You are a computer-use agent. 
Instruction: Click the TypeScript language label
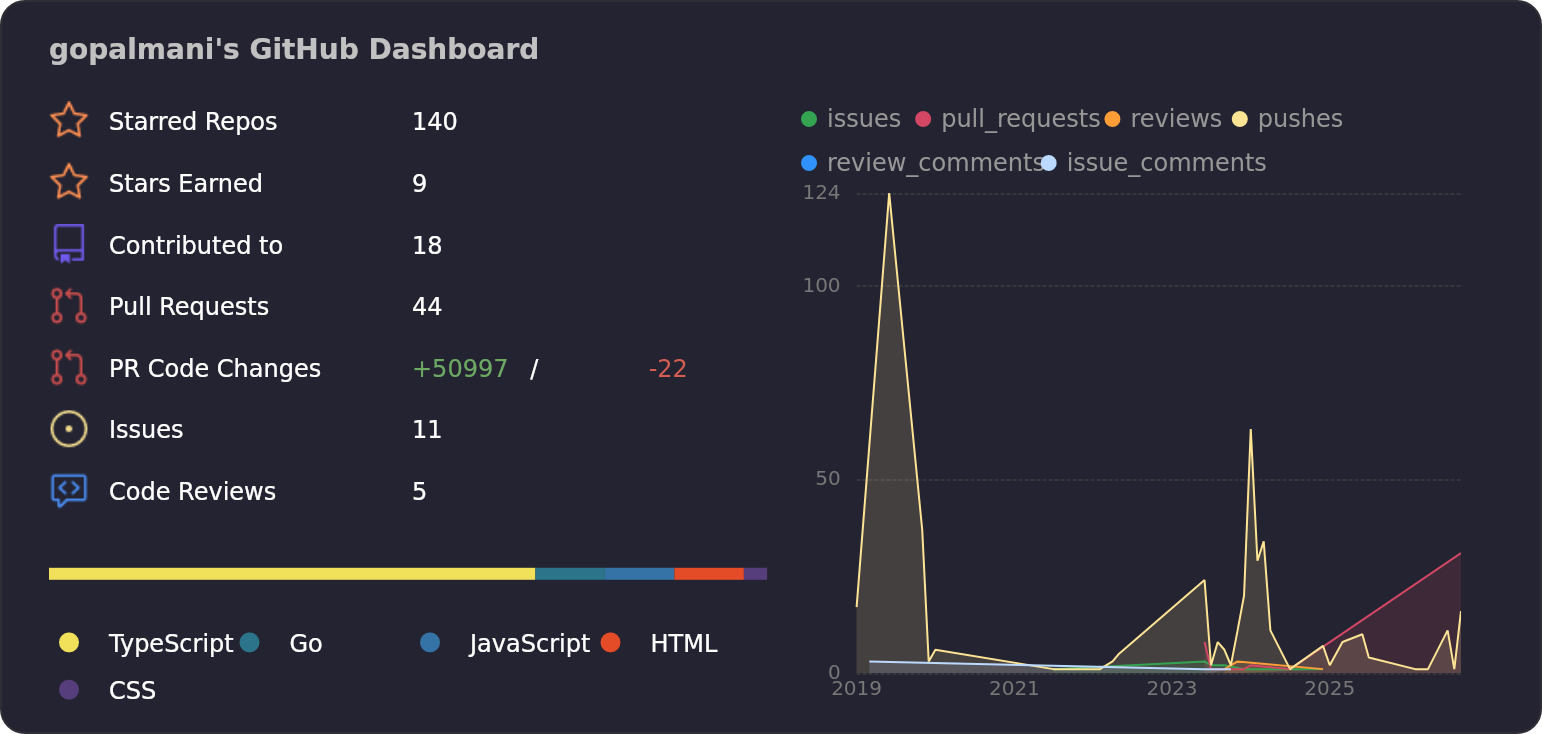coord(171,644)
